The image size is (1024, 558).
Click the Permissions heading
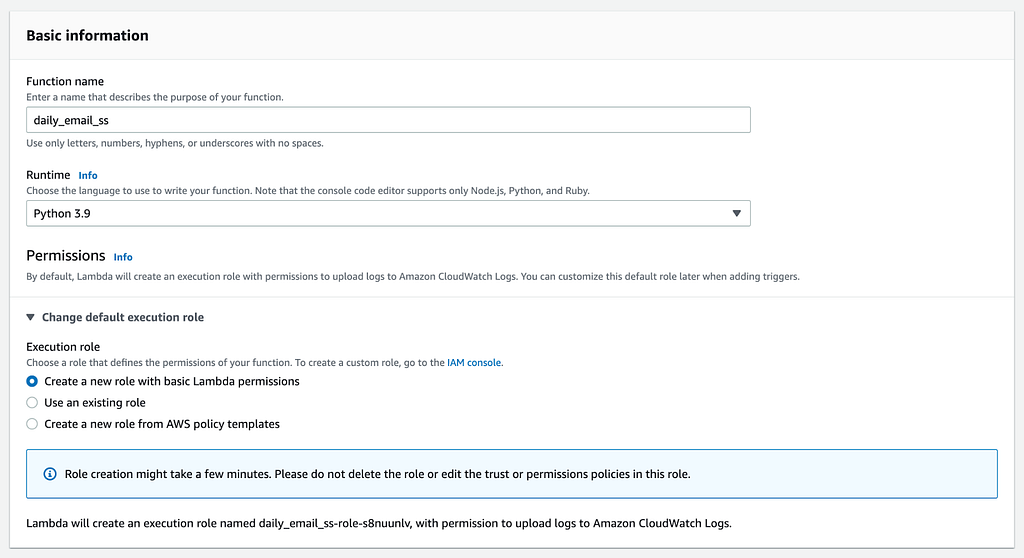(x=65, y=255)
